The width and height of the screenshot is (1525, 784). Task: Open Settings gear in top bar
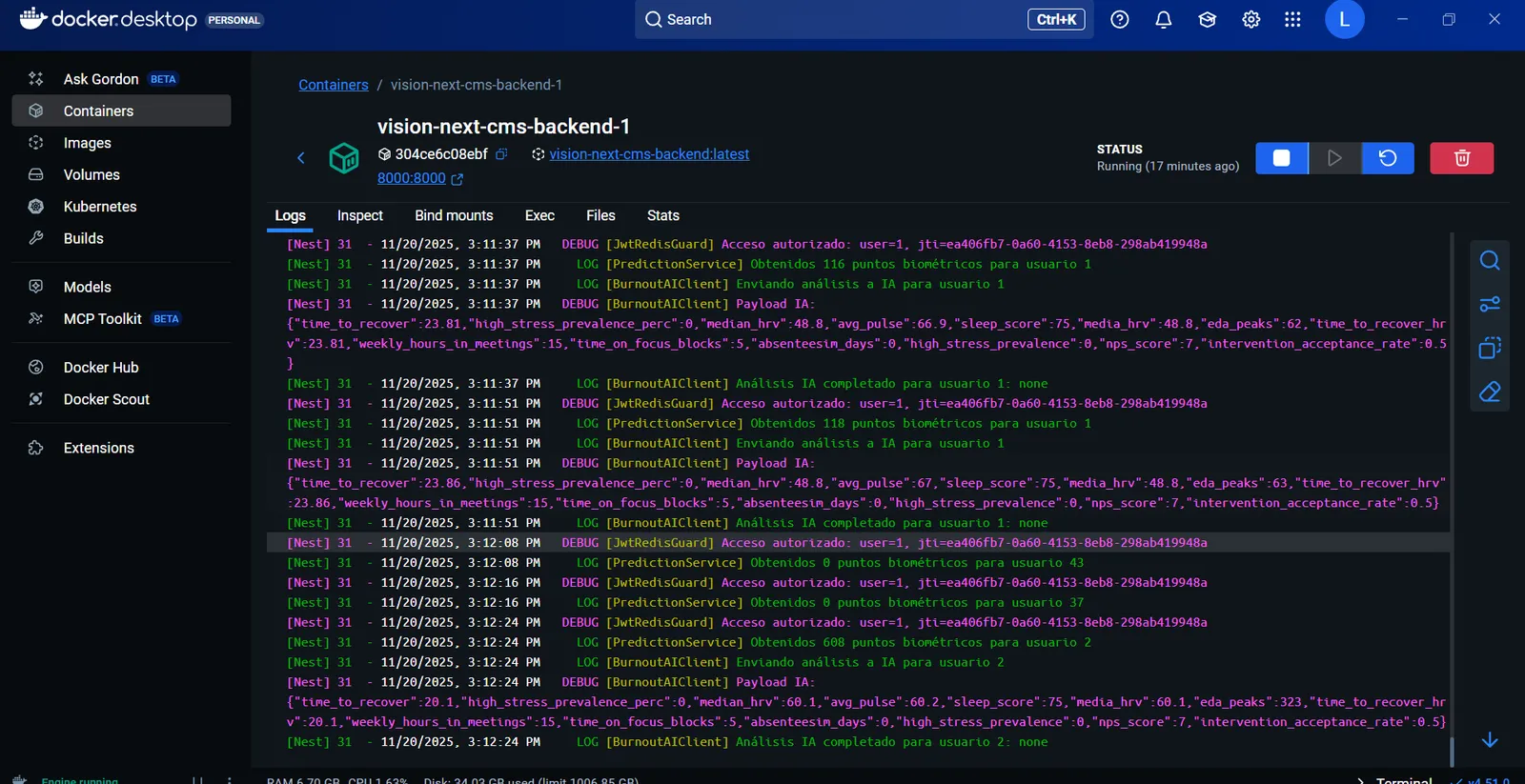(x=1251, y=19)
